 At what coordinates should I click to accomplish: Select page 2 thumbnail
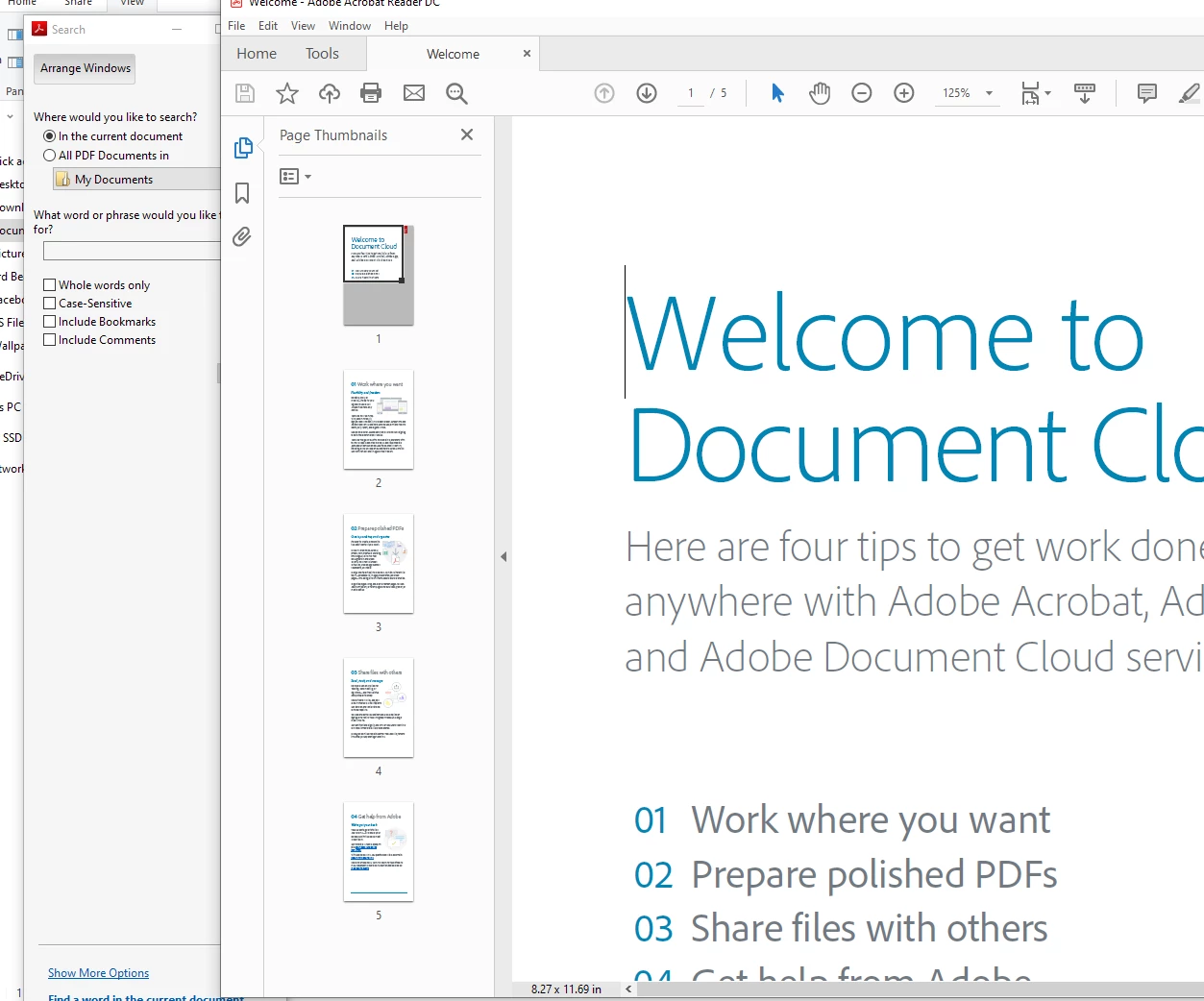[x=379, y=420]
